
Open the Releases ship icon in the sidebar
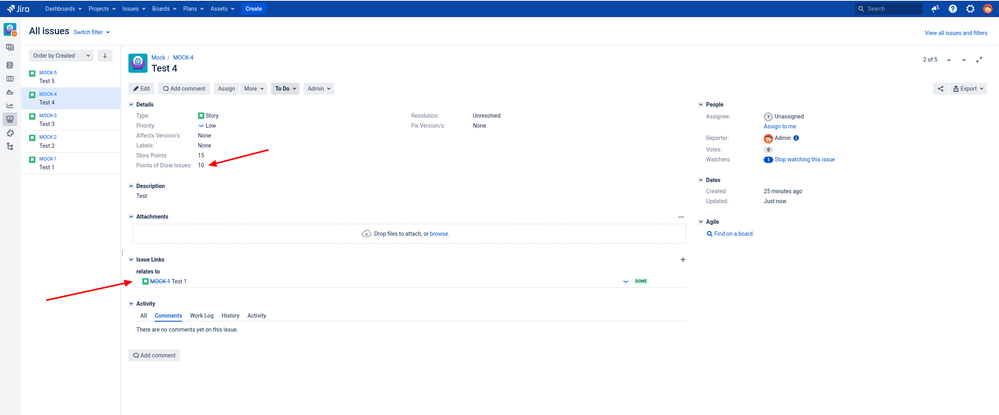point(10,92)
